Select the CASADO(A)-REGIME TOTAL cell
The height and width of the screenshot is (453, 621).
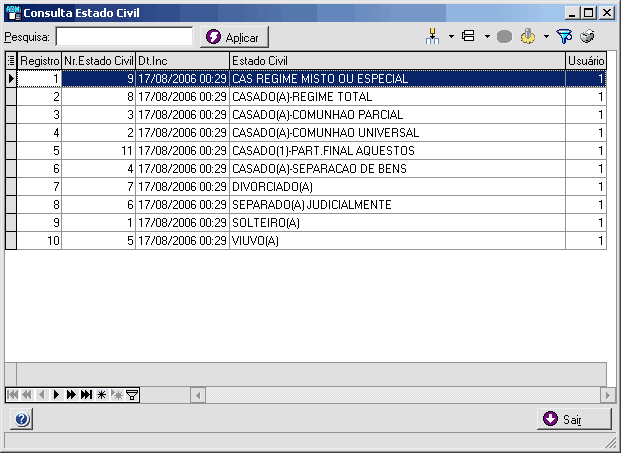pyautogui.click(x=398, y=97)
